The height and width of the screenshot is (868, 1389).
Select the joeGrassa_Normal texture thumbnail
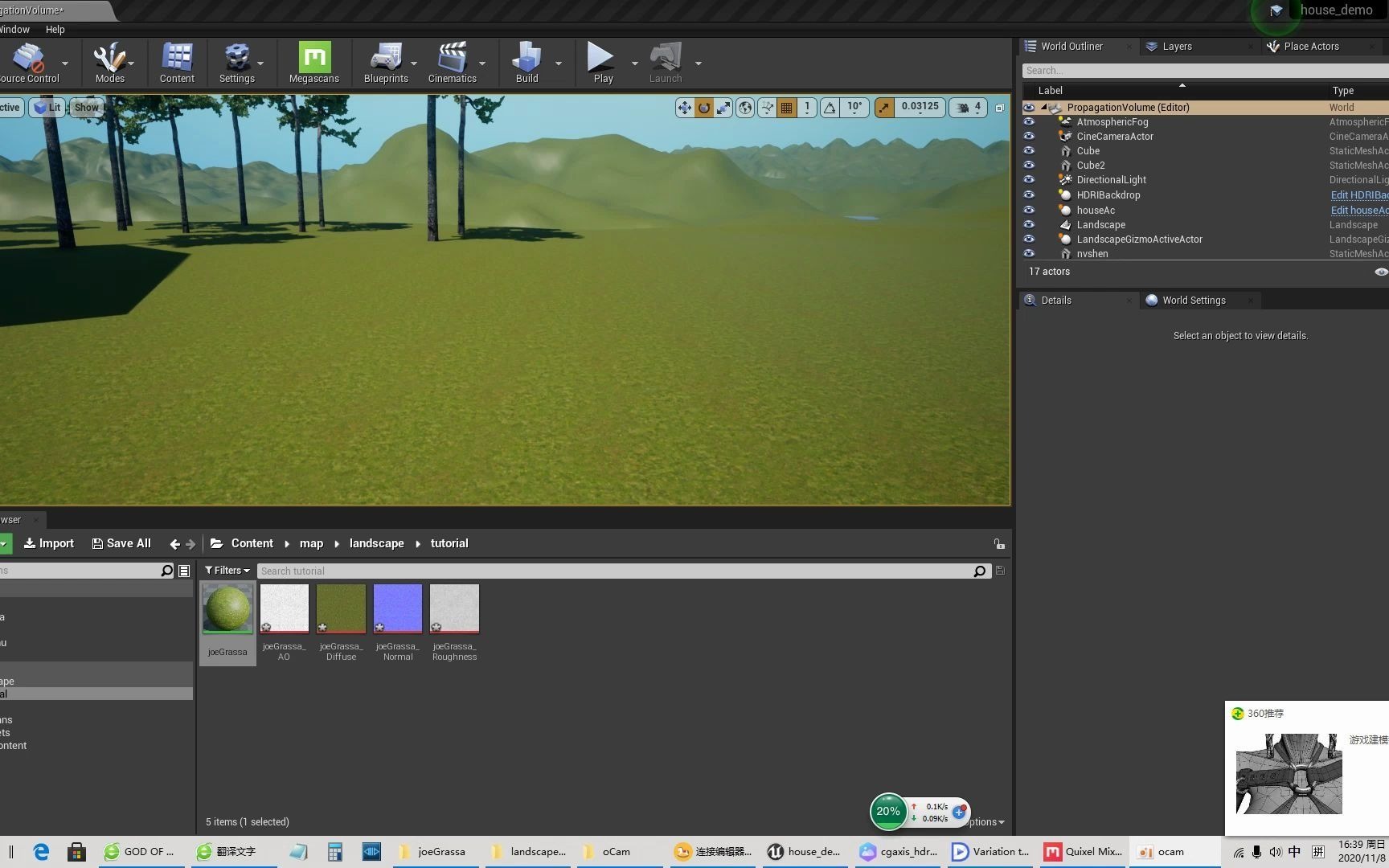point(397,608)
